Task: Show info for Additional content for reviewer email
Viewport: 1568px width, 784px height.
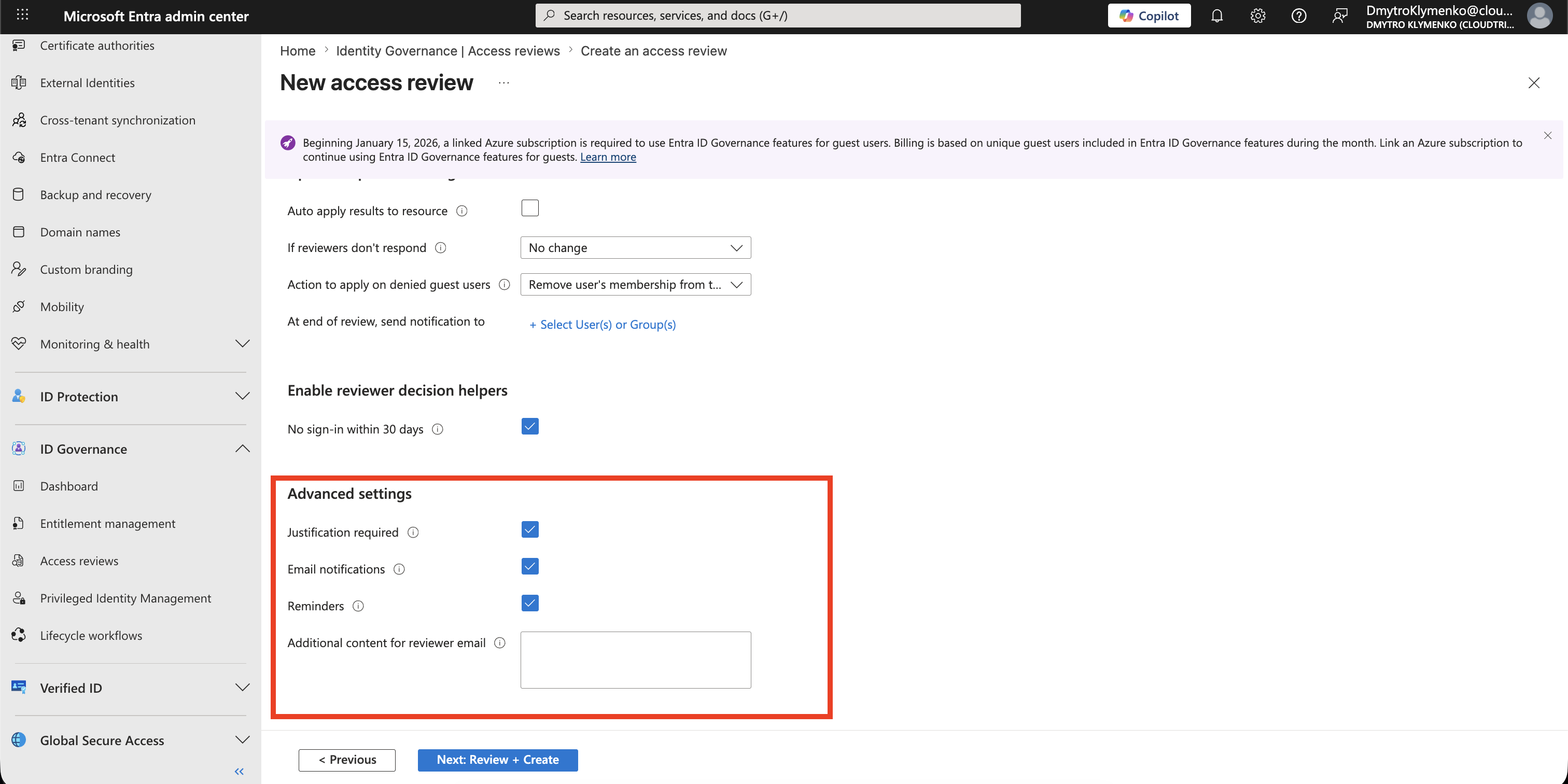Action: tap(500, 643)
